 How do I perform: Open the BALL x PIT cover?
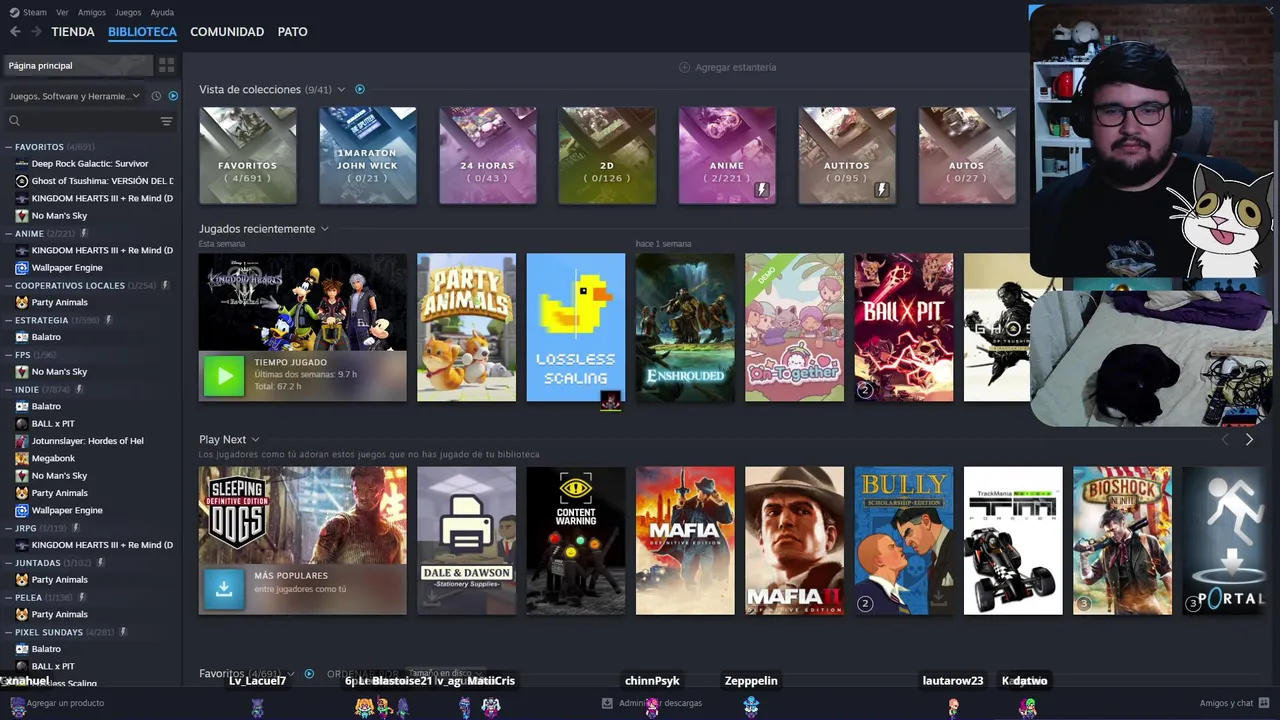coord(904,327)
